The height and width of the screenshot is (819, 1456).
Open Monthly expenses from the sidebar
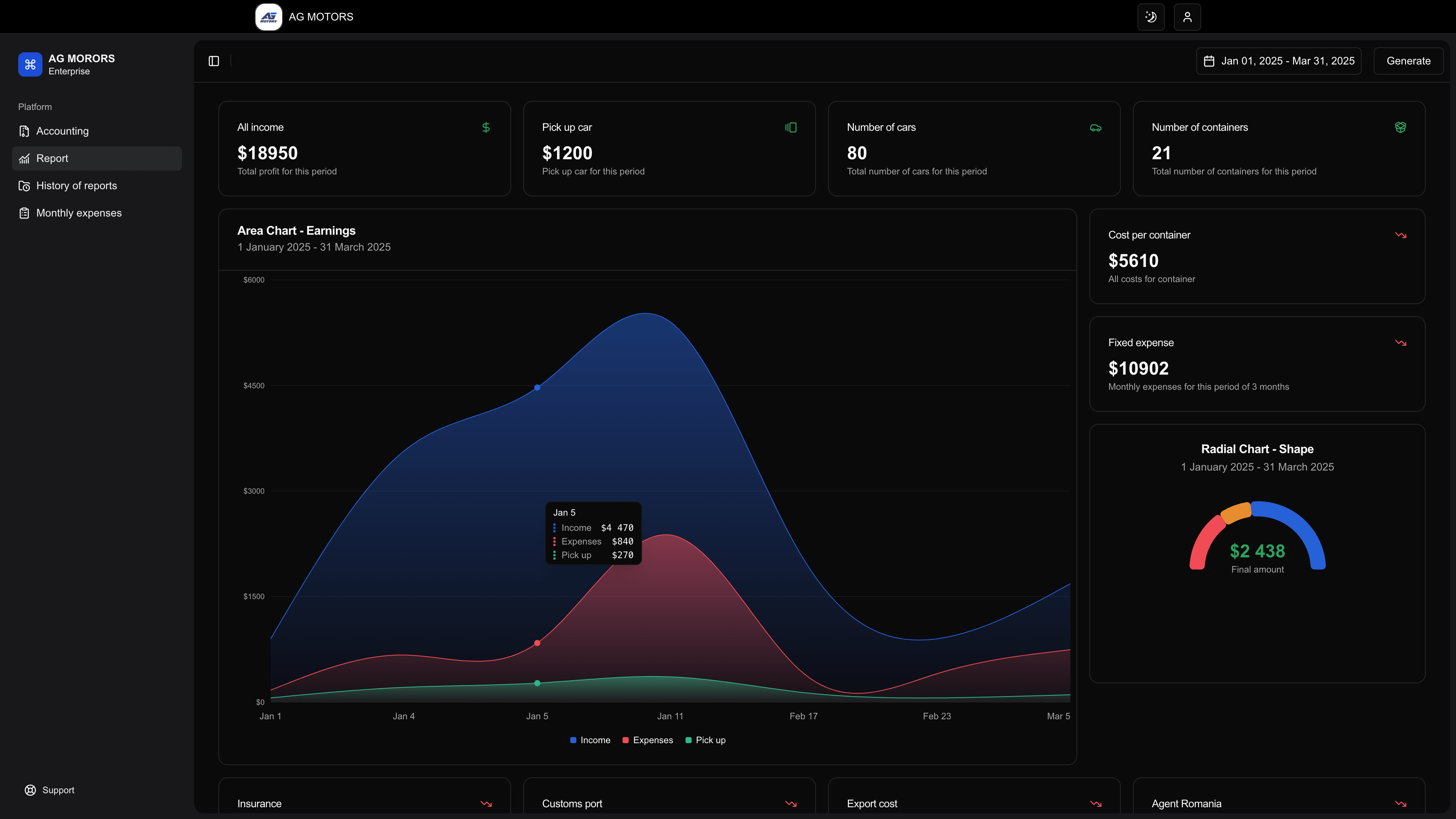click(78, 212)
